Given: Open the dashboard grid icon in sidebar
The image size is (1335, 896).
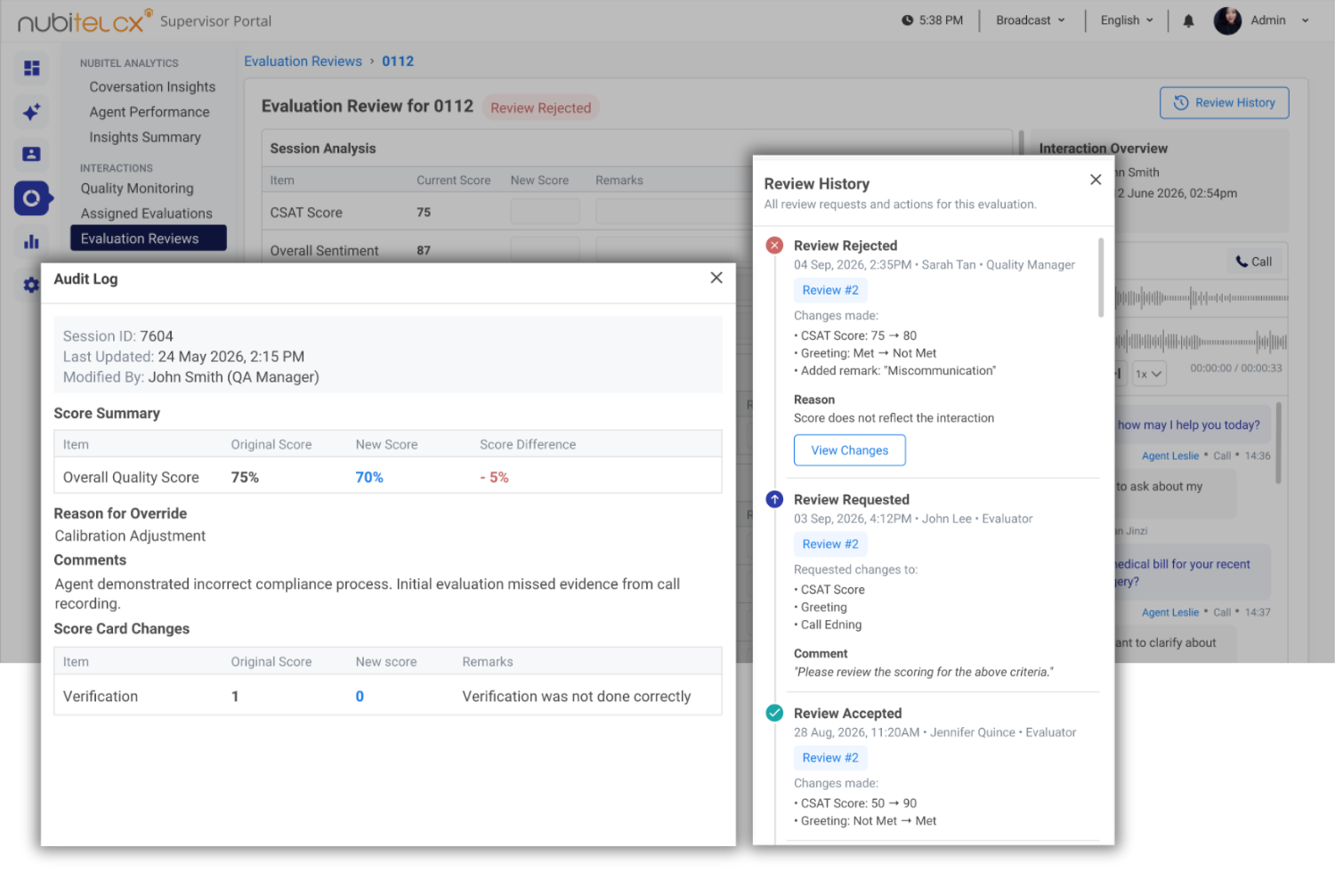Looking at the screenshot, I should tap(32, 69).
